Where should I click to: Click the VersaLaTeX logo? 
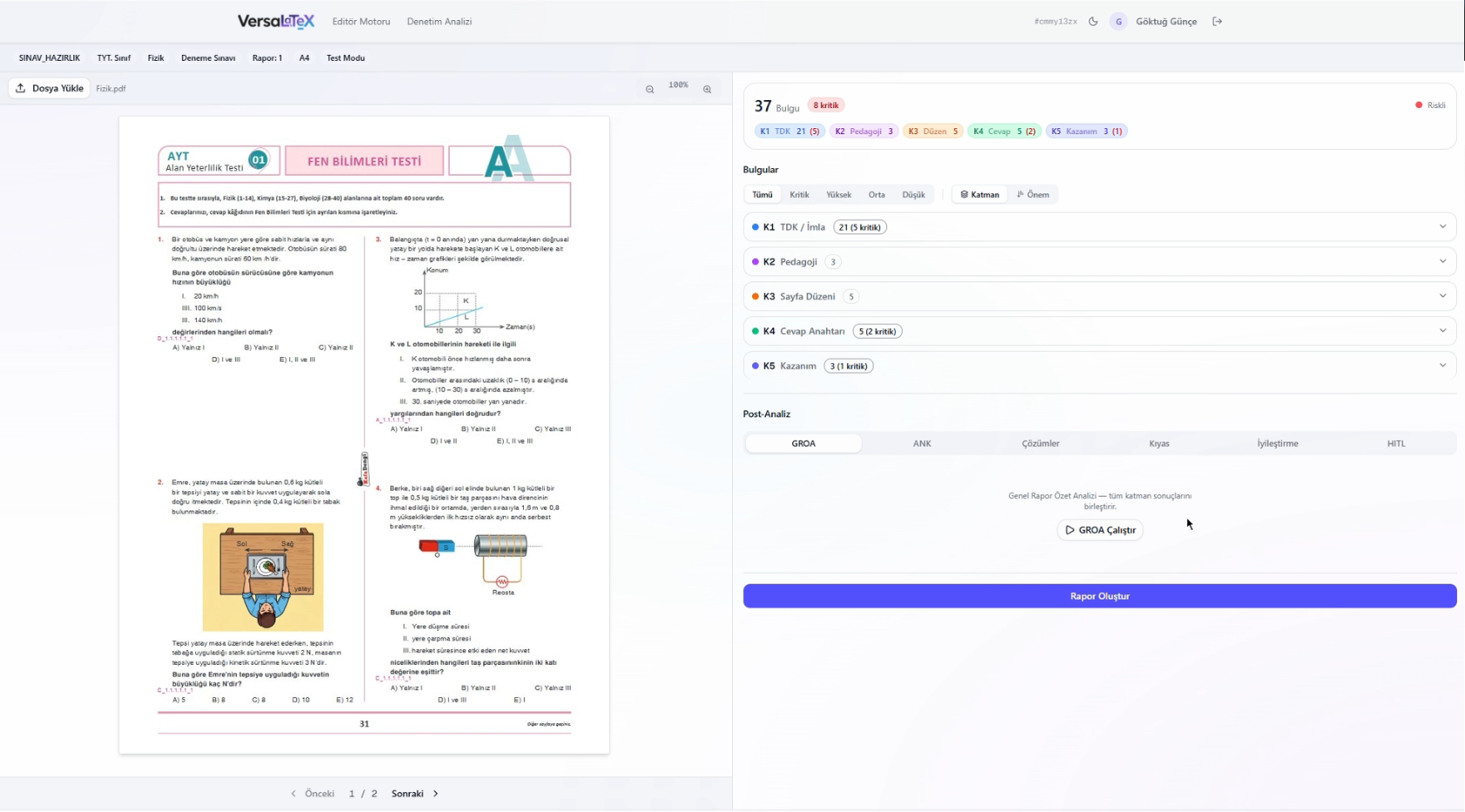coord(275,22)
